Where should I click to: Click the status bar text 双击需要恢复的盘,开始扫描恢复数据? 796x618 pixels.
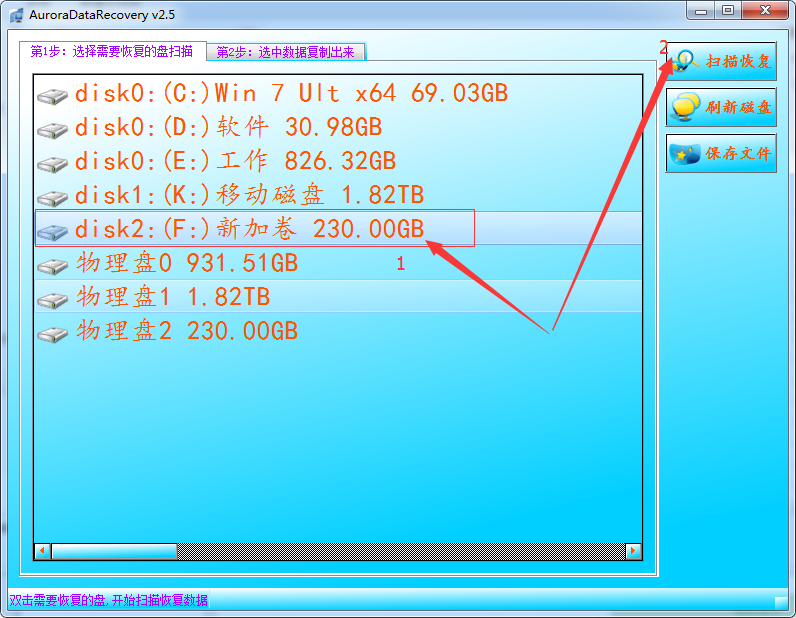point(109,600)
